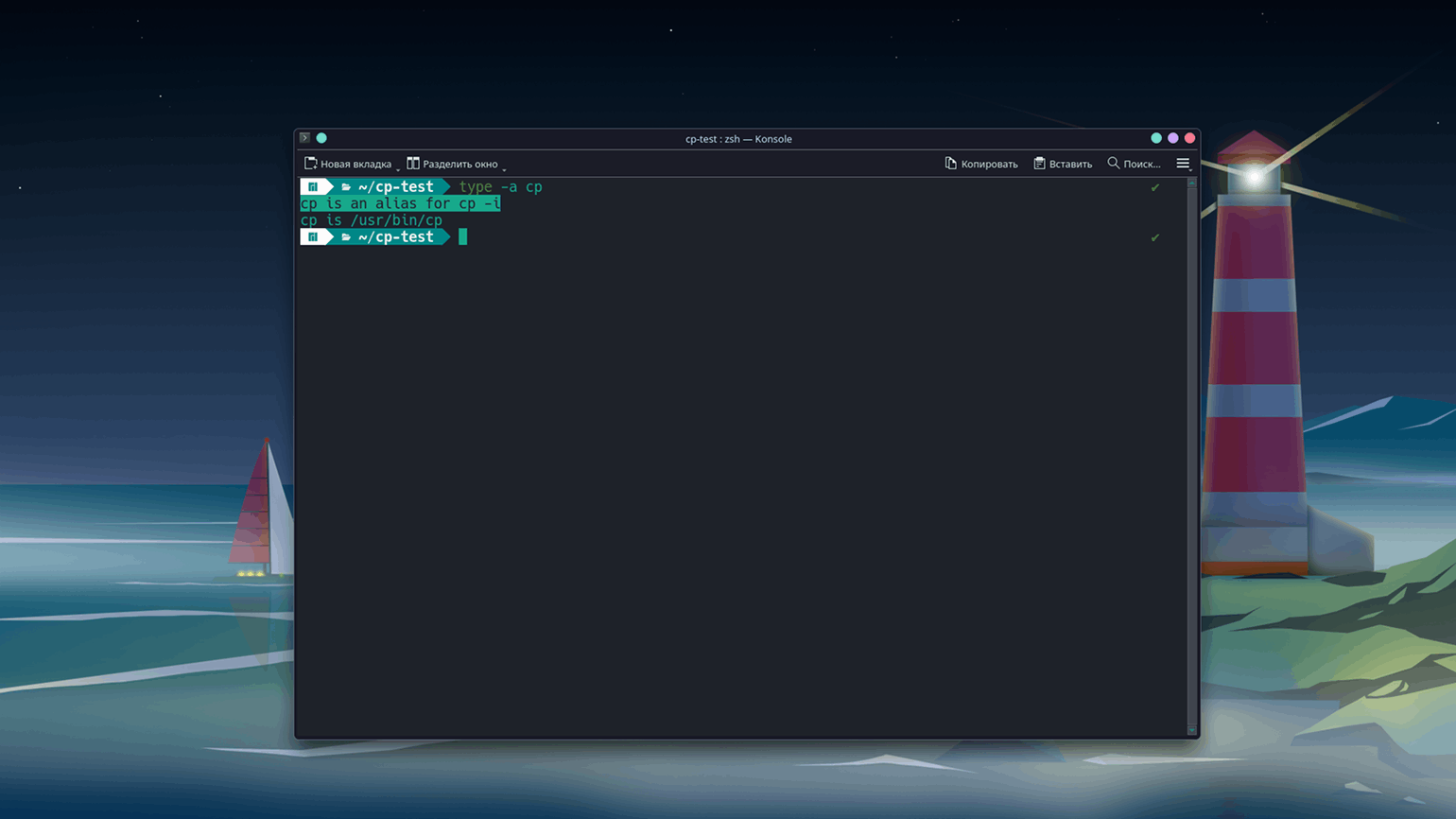This screenshot has height=819, width=1456.
Task: Expand the Разделить окно dropdown arrow
Action: (504, 168)
